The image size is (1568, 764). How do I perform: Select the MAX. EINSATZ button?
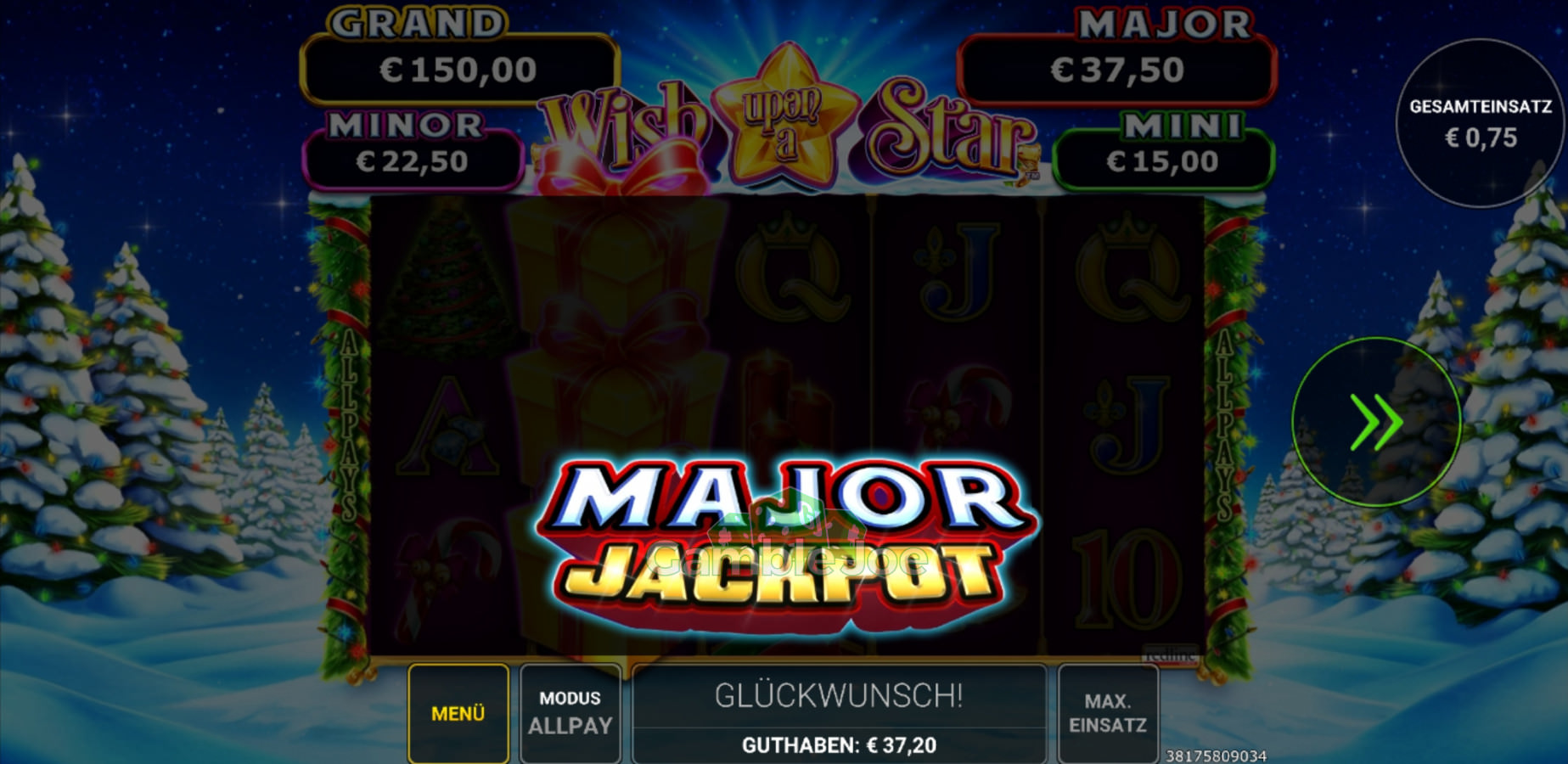(x=1108, y=714)
